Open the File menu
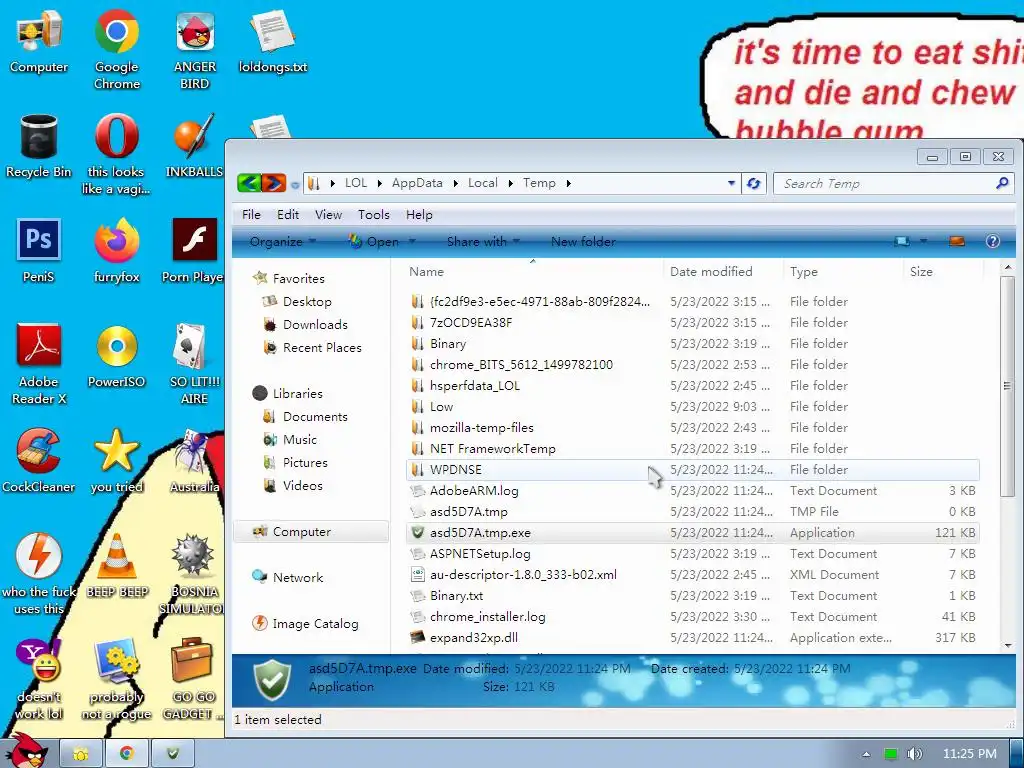The width and height of the screenshot is (1024, 768). pos(251,215)
